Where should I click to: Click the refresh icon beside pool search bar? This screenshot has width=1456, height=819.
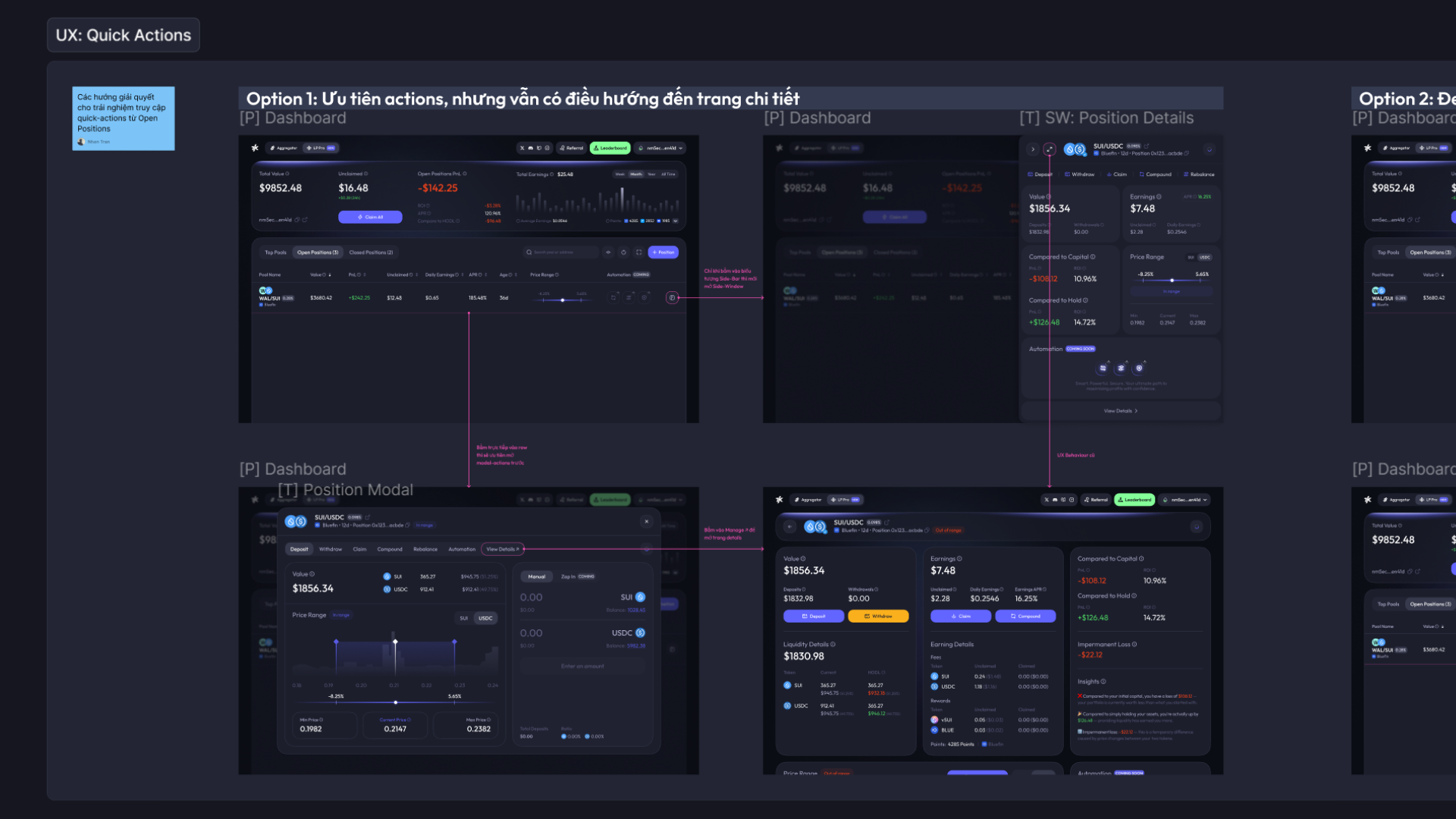pos(623,252)
